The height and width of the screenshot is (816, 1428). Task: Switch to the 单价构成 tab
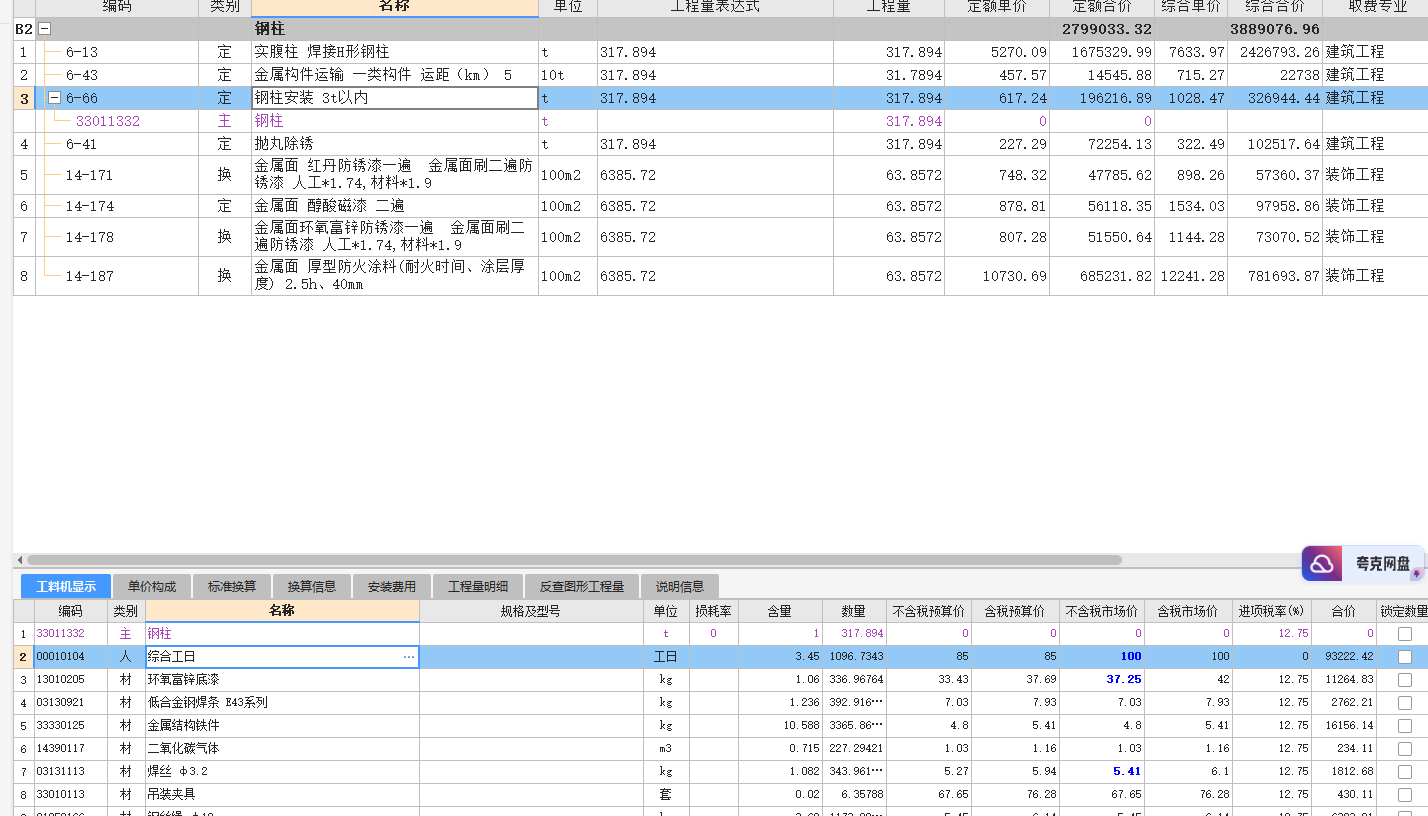point(152,586)
